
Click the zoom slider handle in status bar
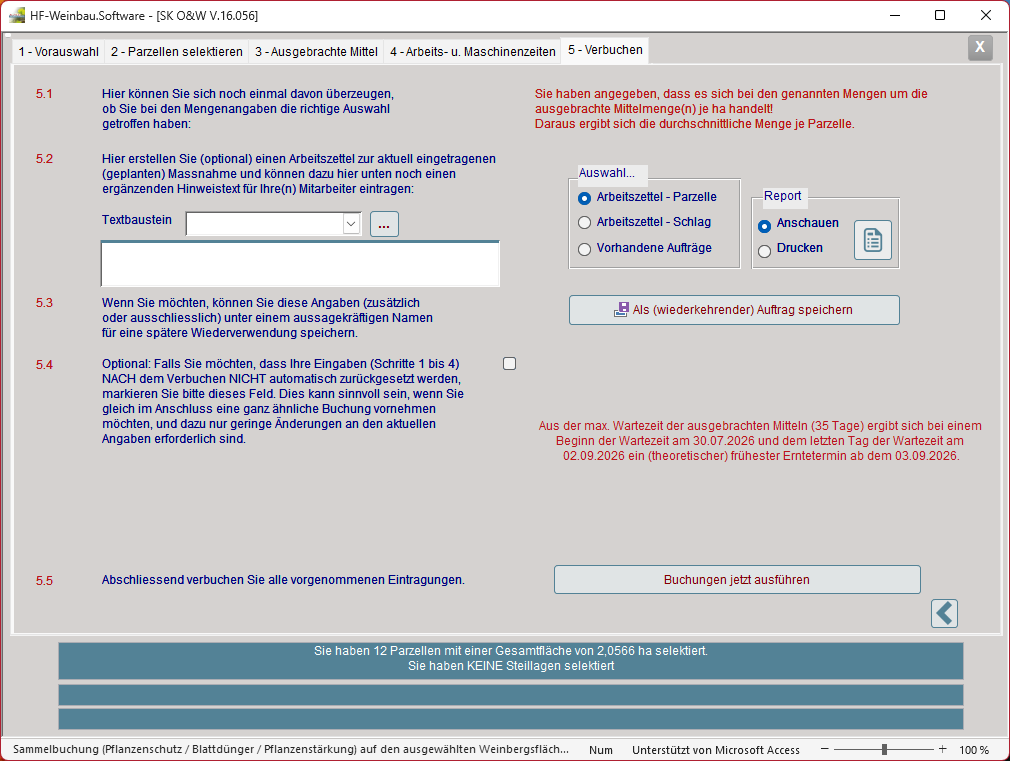pos(884,749)
